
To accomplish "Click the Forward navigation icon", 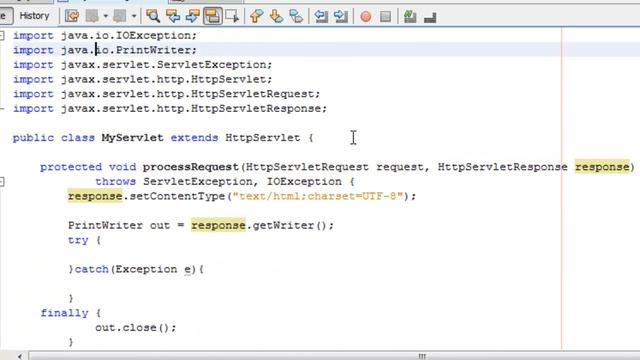I will click(120, 16).
